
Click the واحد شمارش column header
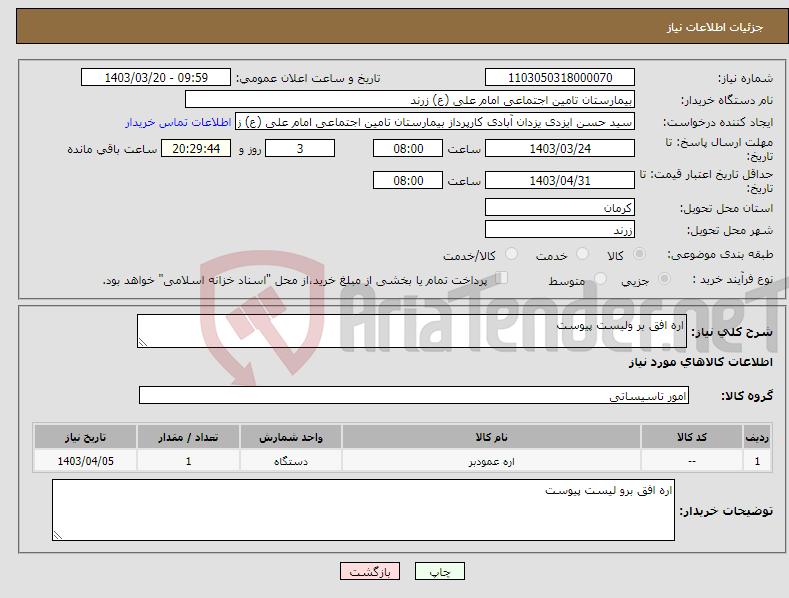[291, 437]
